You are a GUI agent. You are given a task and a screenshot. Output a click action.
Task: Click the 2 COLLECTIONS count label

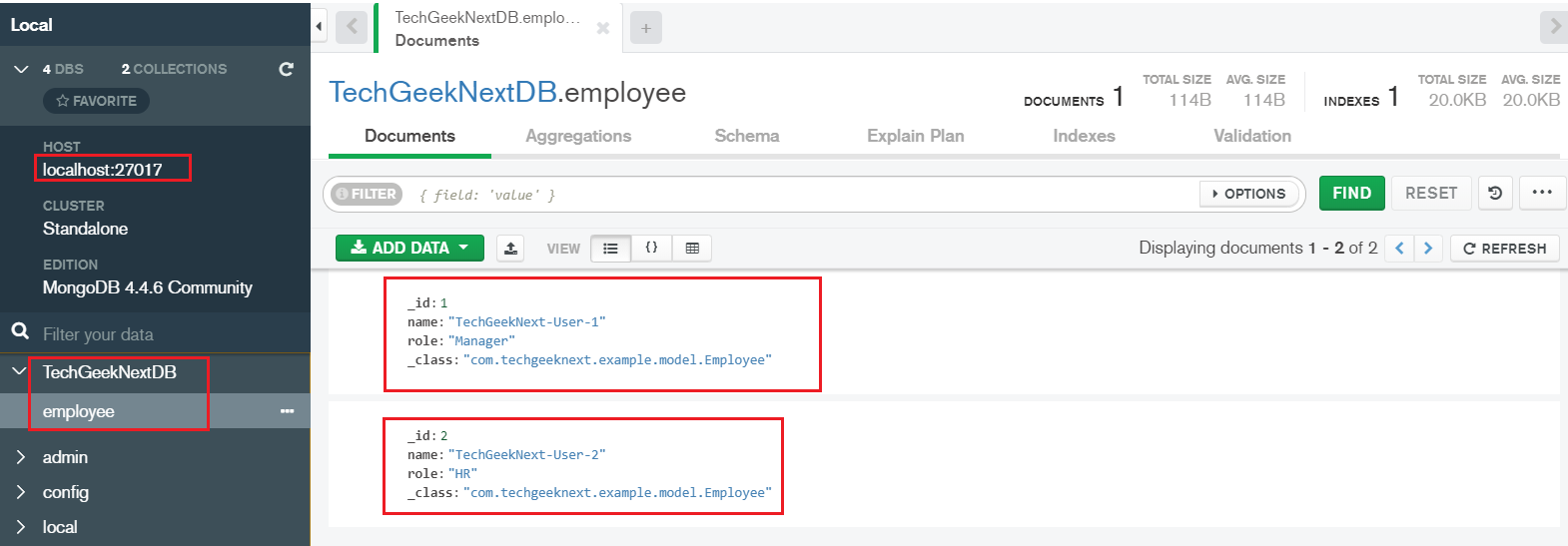tap(174, 69)
